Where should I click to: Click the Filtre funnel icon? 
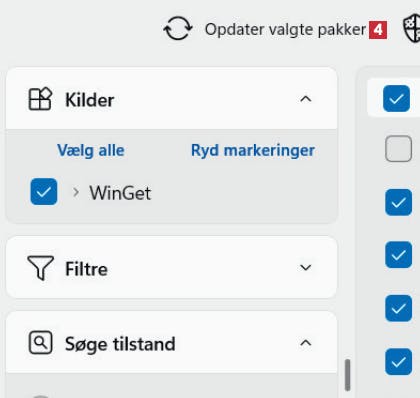click(x=40, y=268)
